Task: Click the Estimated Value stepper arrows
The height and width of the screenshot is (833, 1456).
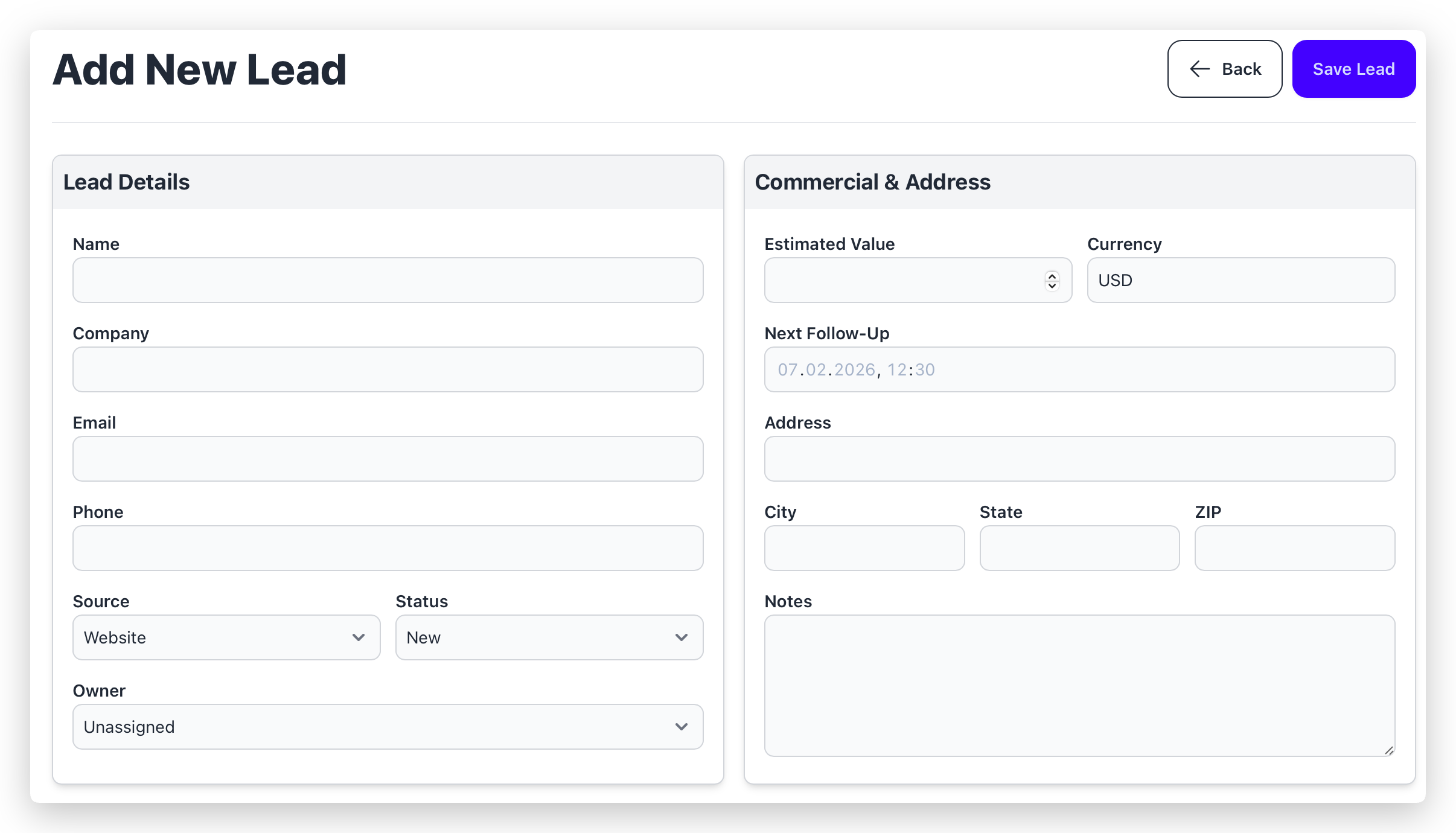Action: [x=1052, y=280]
